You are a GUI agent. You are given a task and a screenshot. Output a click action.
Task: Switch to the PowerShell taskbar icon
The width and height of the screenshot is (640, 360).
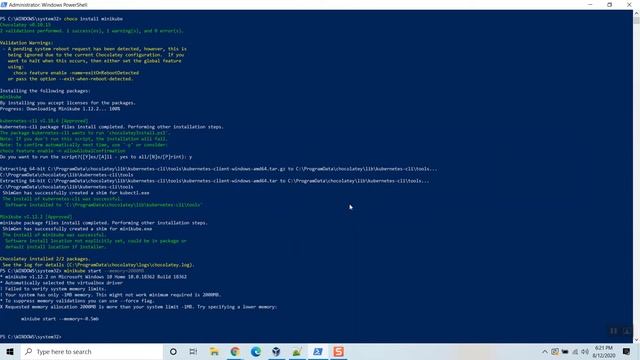point(318,351)
